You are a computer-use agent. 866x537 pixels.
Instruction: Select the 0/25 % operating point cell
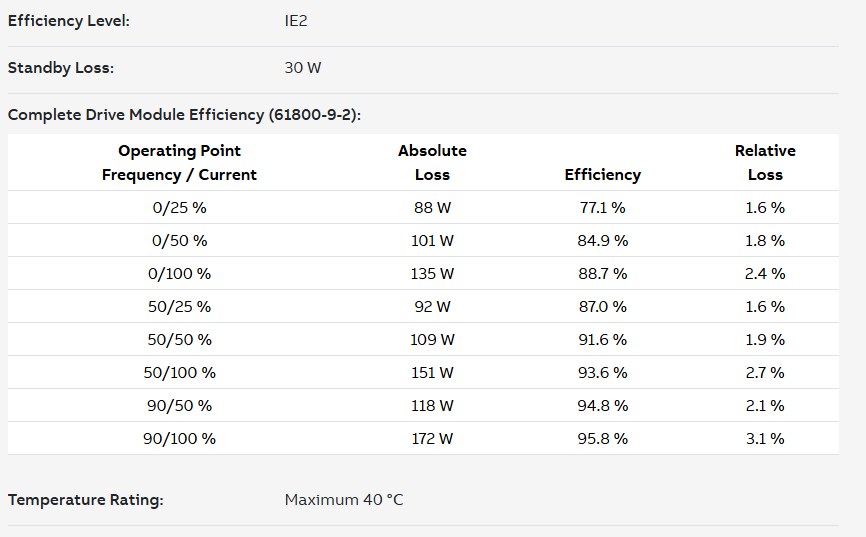point(179,207)
